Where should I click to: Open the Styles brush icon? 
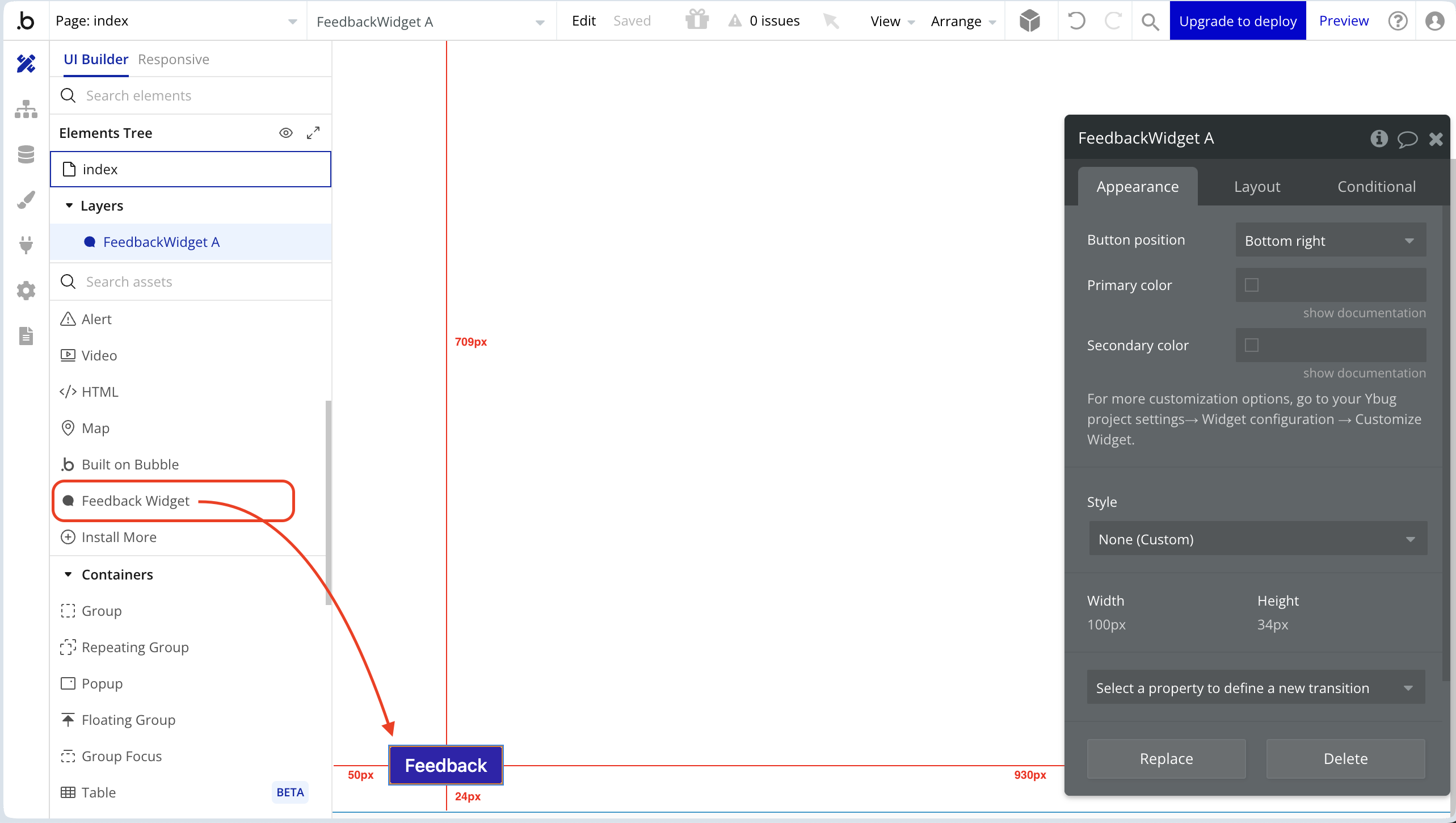tap(26, 200)
